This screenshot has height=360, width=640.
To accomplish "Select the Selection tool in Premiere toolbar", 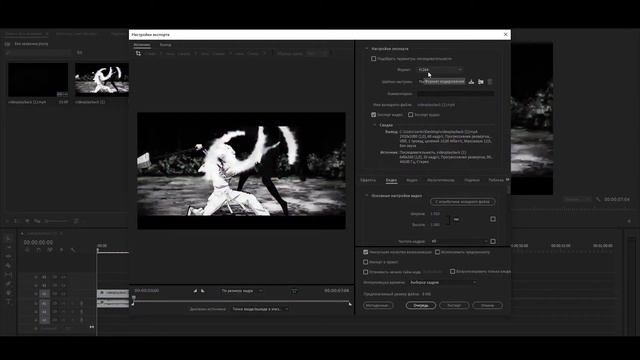I will pos(9,238).
